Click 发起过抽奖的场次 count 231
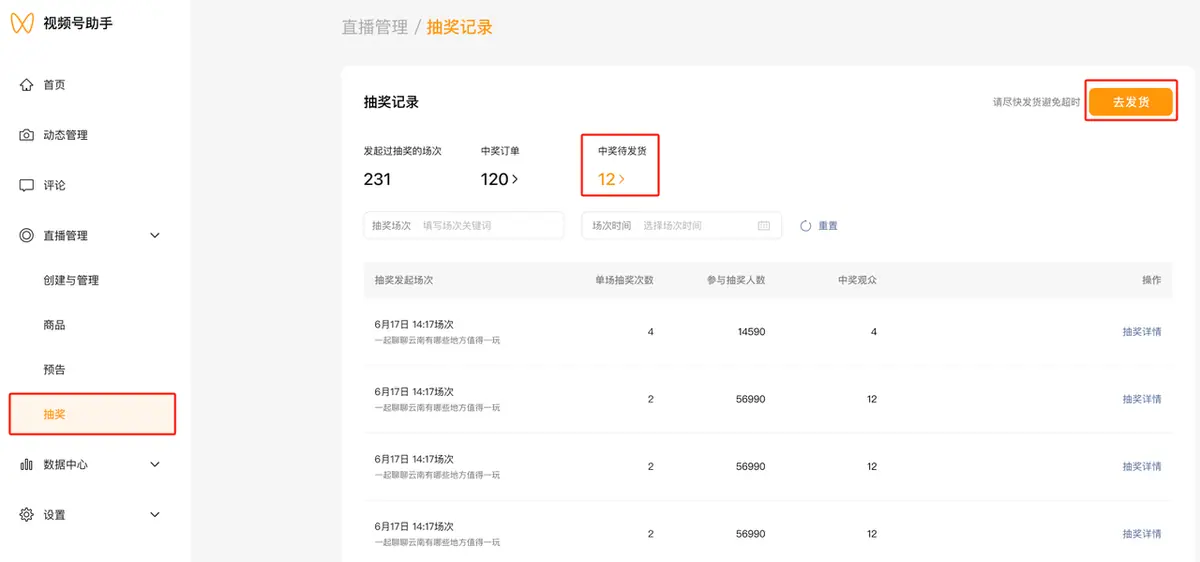 pyautogui.click(x=377, y=180)
